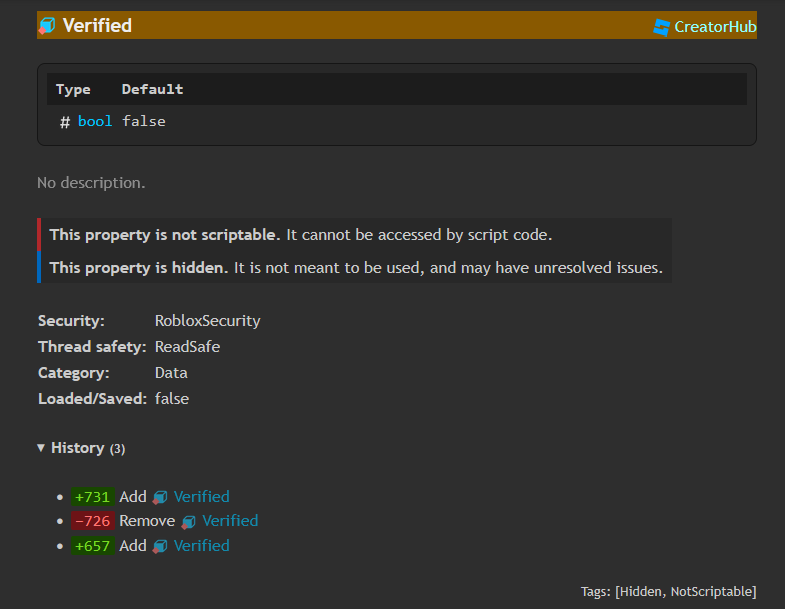This screenshot has height=609, width=785.
Task: Open Verified link in +657 history entry
Action: [201, 545]
